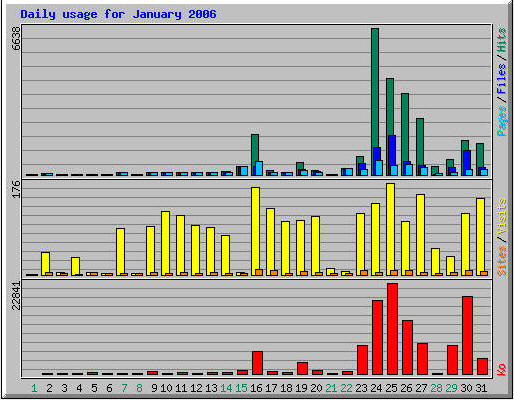
Task: Click the tallest green Hits bar on day 24
Action: 375,88
